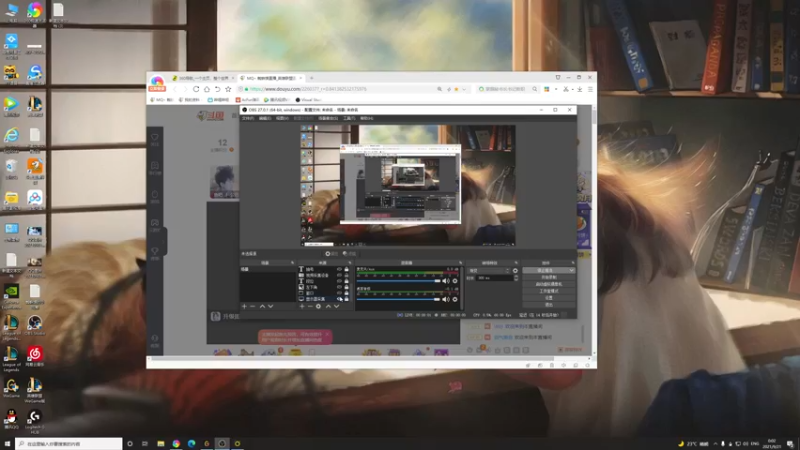Add a new source in OBS sources panel
The image size is (800, 450).
point(302,306)
